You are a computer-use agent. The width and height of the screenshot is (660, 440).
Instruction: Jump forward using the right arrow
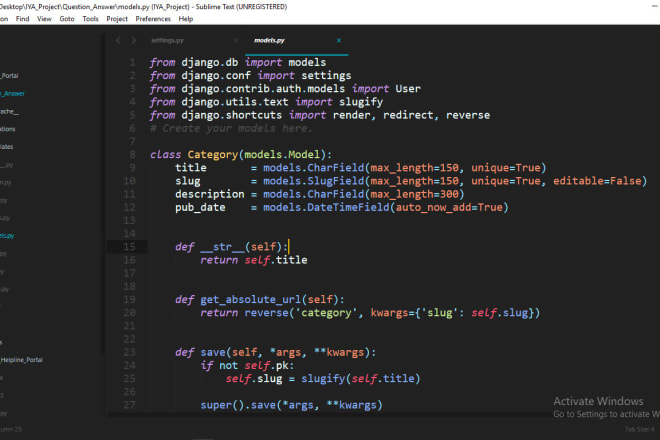click(133, 40)
